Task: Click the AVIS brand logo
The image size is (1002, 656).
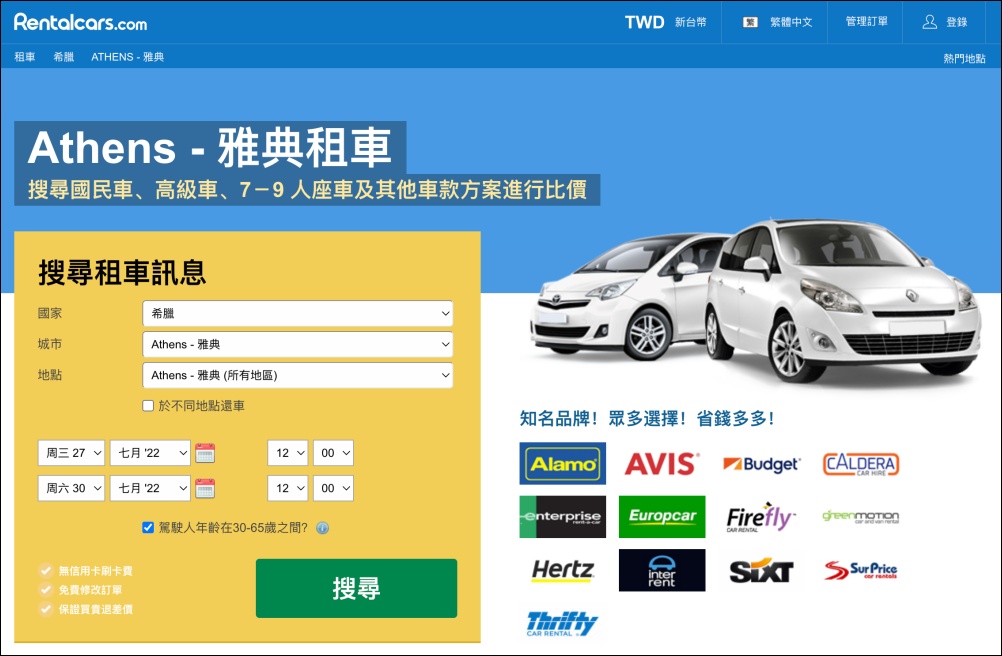Action: pos(662,464)
